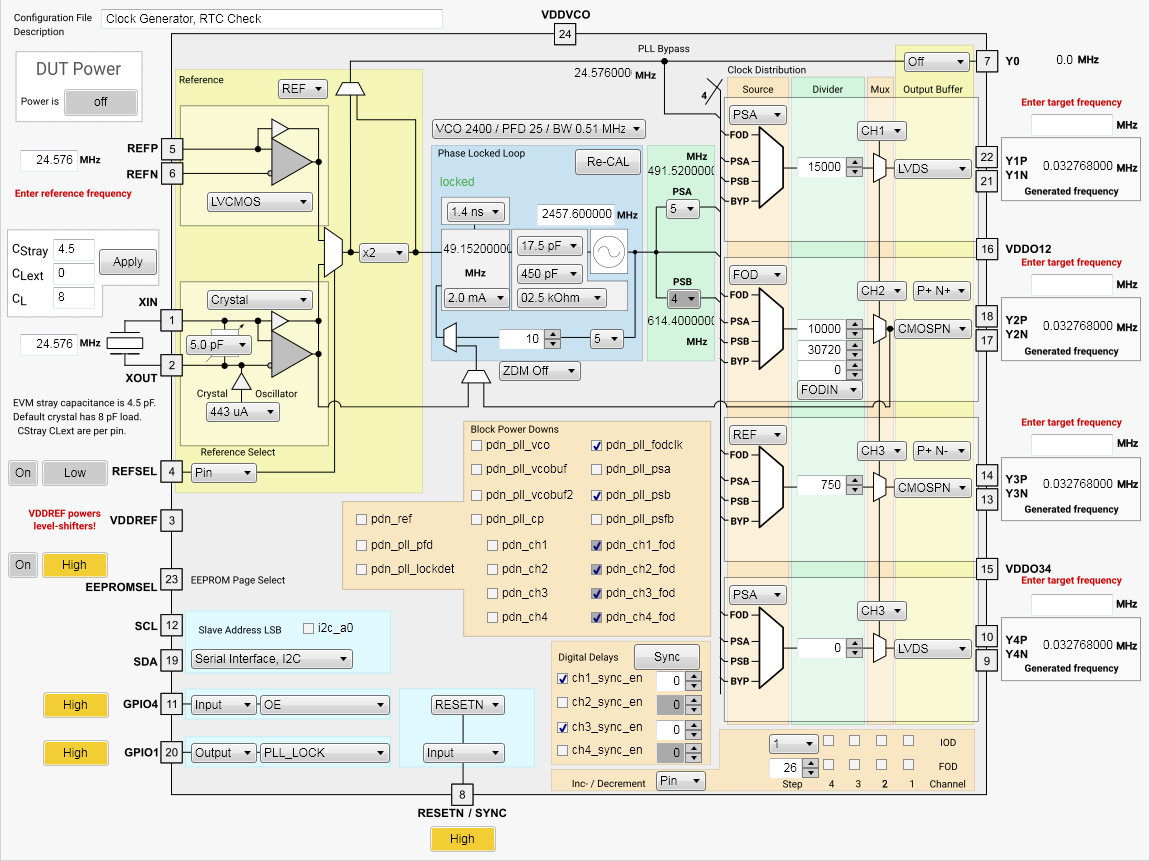Click Apply for stray capacitance settings
The width and height of the screenshot is (1150, 861).
(x=127, y=262)
